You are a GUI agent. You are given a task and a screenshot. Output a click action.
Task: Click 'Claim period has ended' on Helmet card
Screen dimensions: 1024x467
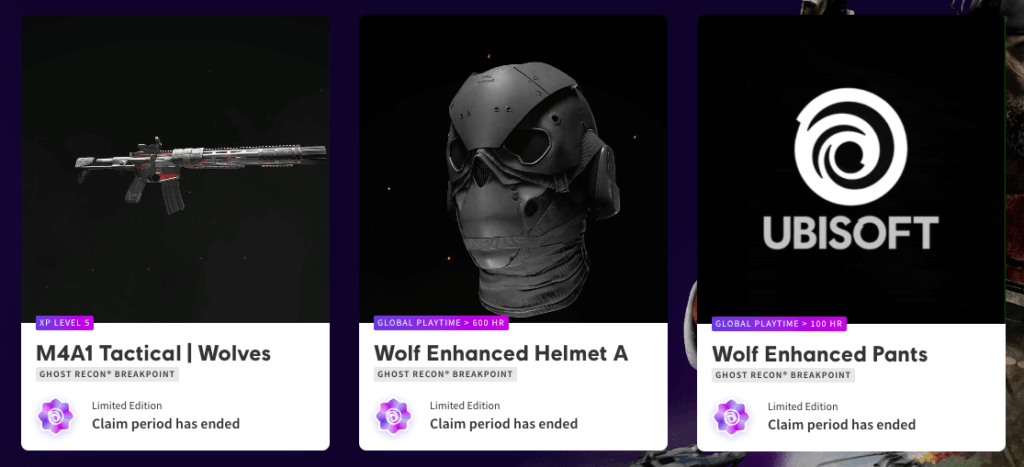(504, 424)
